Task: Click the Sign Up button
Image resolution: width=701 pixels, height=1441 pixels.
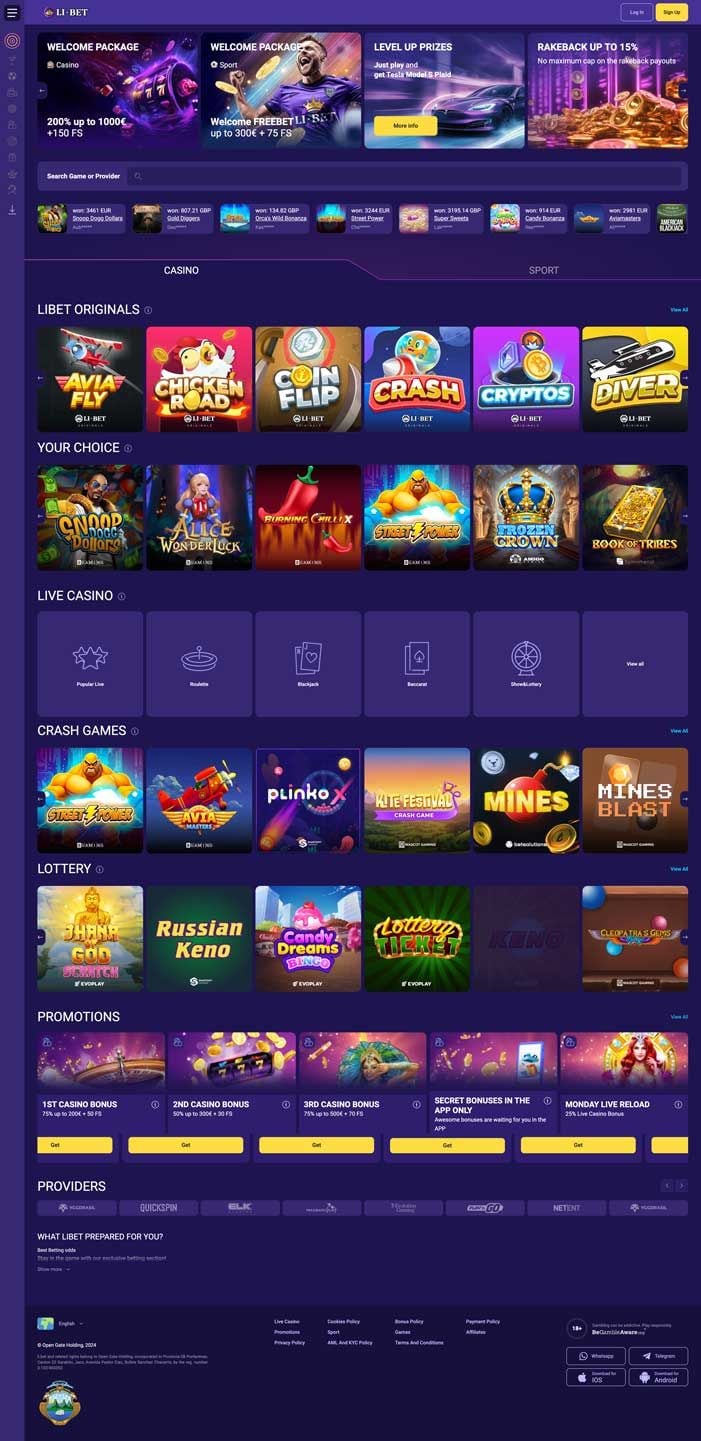Action: (672, 12)
